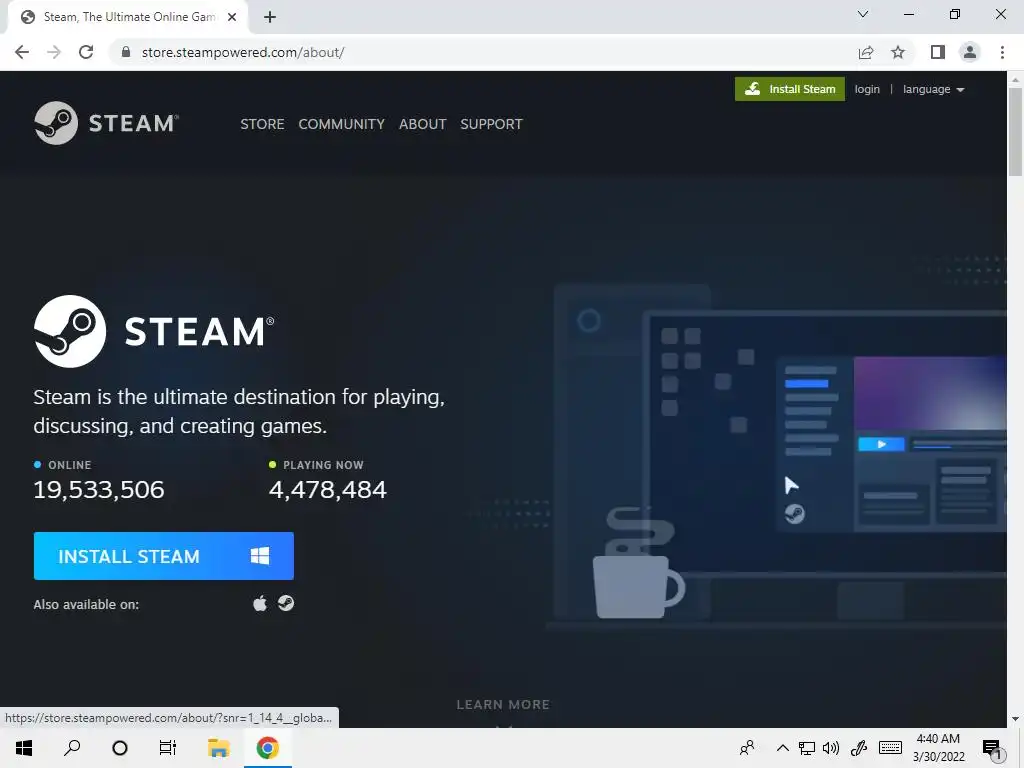This screenshot has width=1024, height=768.
Task: Close the Steam browser tab
Action: (232, 17)
